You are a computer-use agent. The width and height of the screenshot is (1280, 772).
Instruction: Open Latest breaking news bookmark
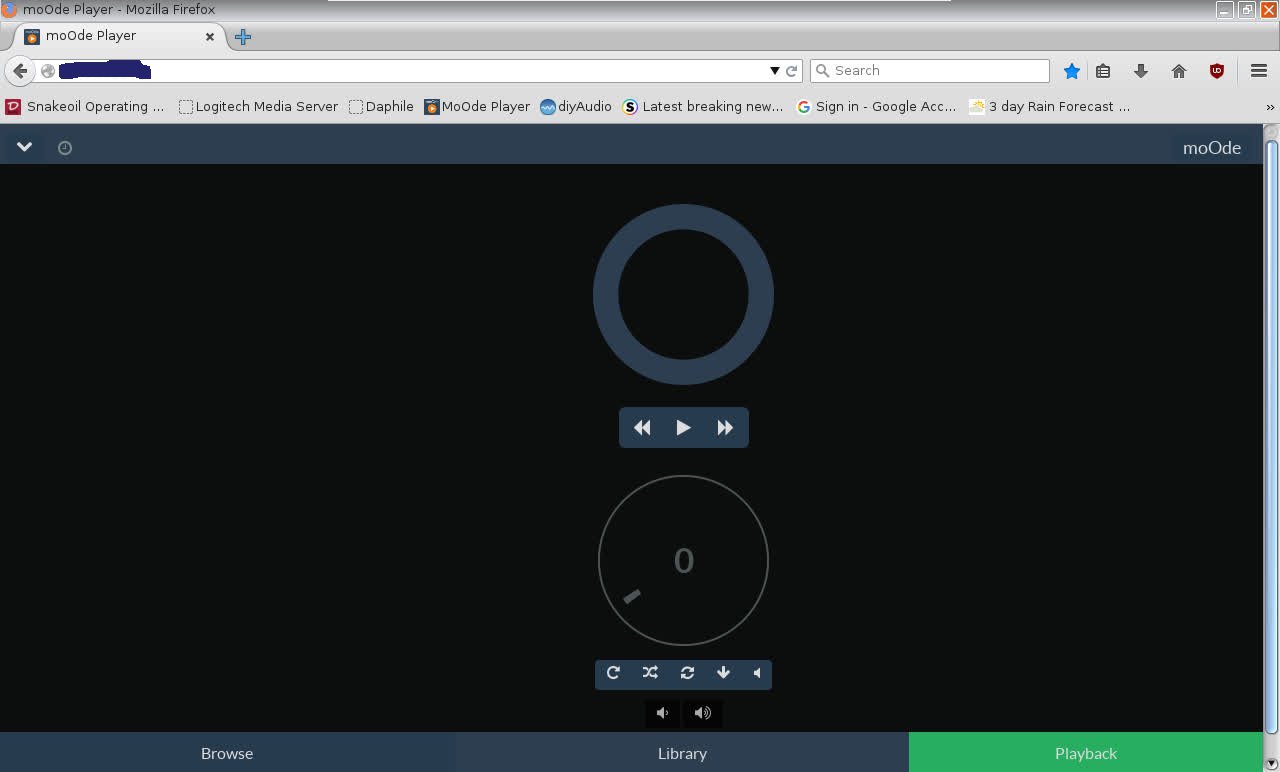702,106
